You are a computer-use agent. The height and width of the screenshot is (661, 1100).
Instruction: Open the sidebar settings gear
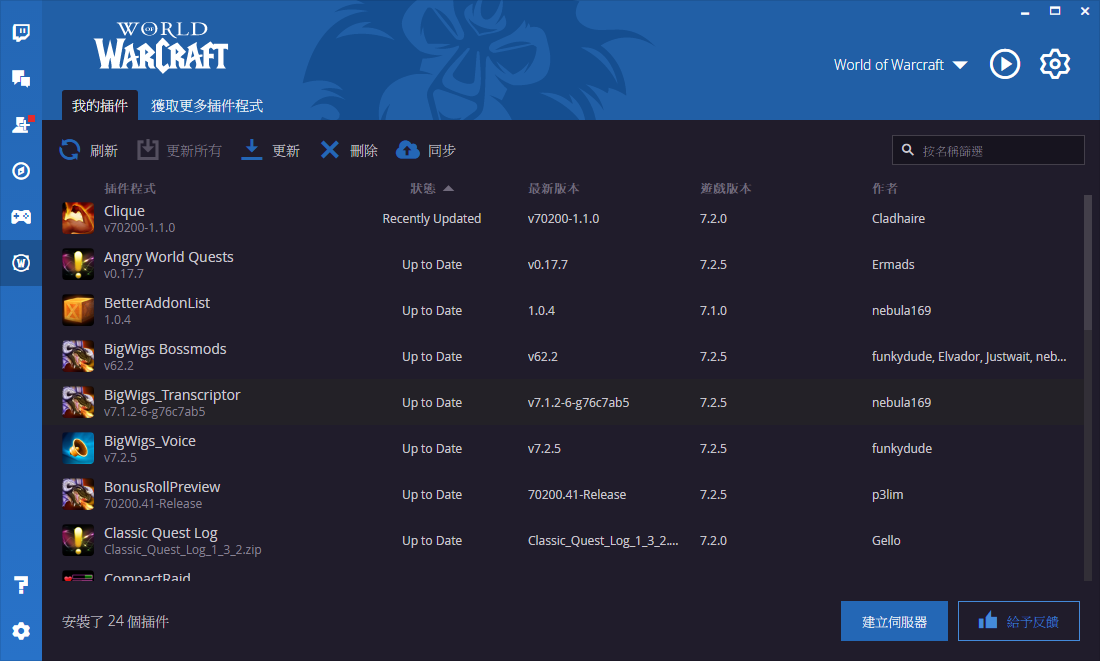tap(21, 631)
